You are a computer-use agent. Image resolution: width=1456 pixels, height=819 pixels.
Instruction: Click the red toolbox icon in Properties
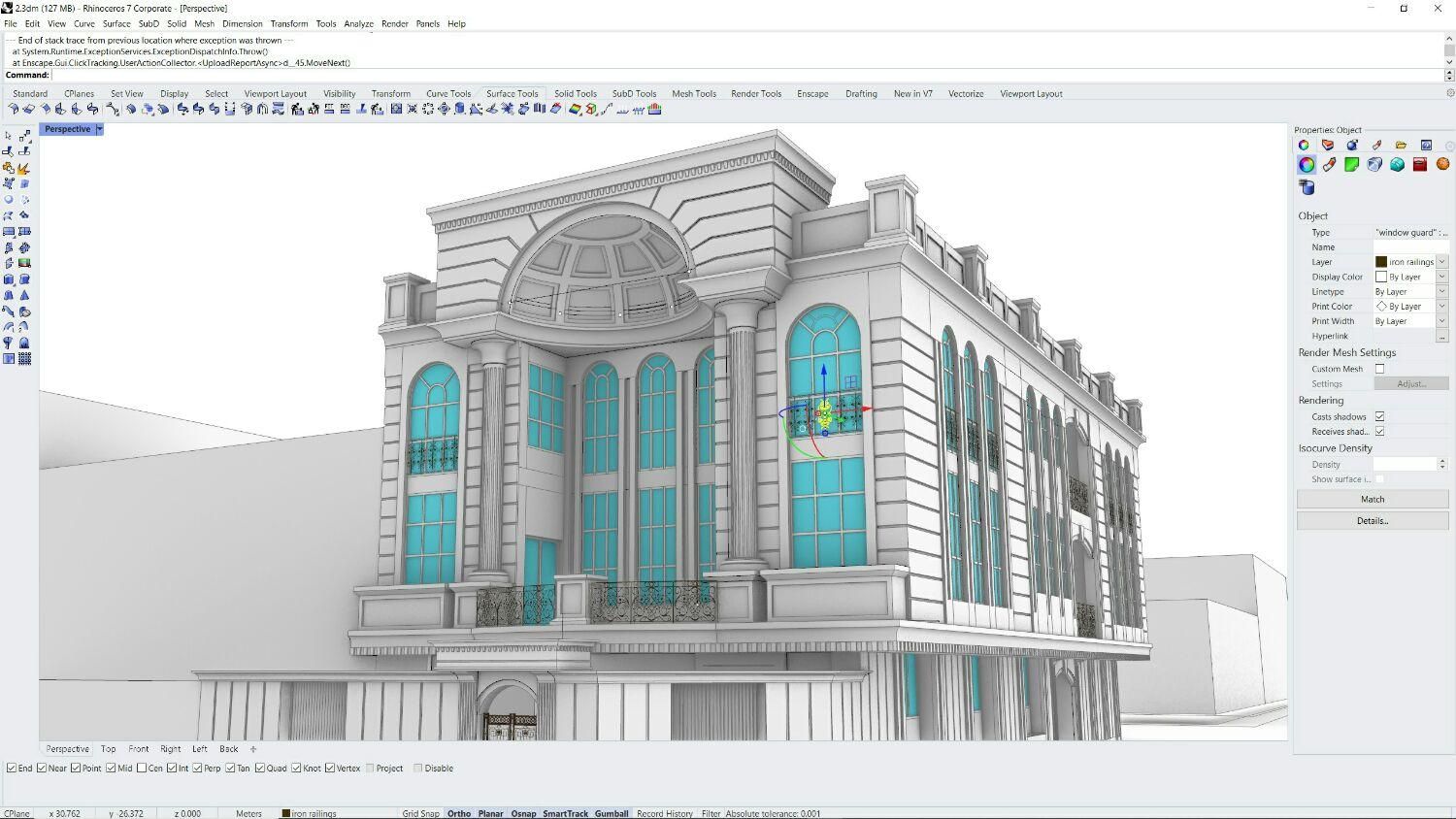point(1420,165)
